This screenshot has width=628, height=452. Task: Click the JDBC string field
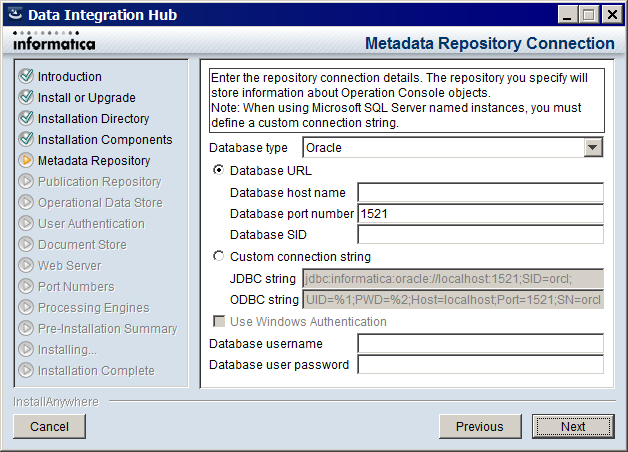pos(453,278)
